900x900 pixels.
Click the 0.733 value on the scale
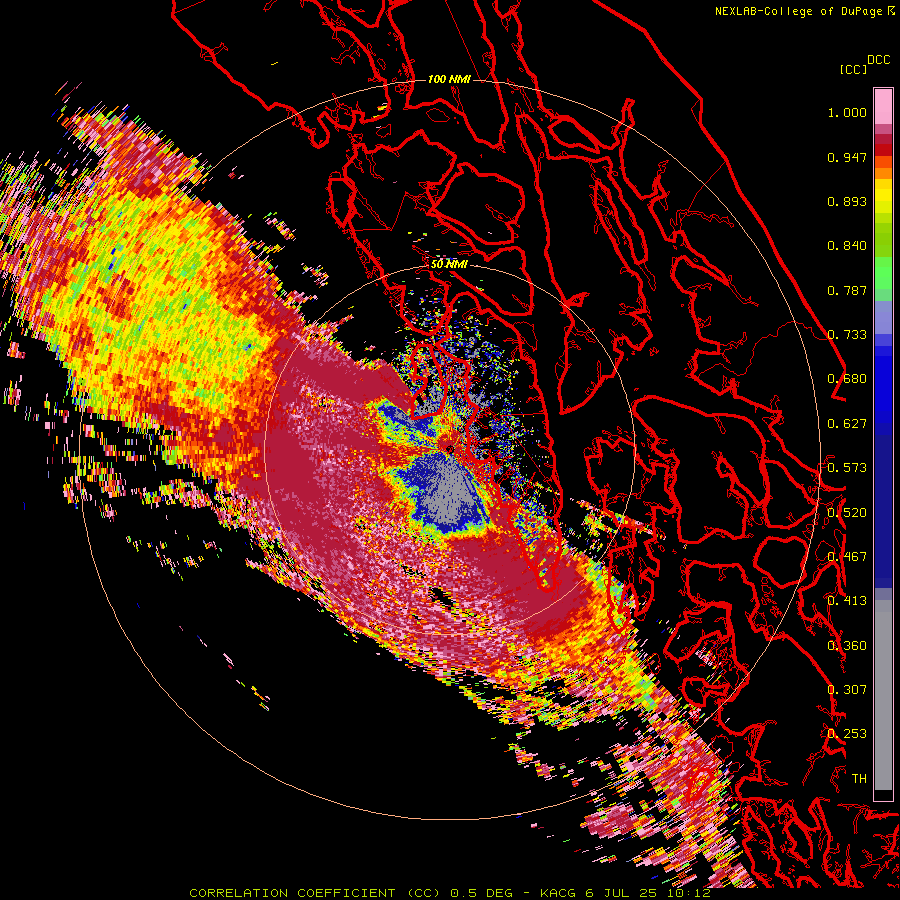pyautogui.click(x=847, y=335)
